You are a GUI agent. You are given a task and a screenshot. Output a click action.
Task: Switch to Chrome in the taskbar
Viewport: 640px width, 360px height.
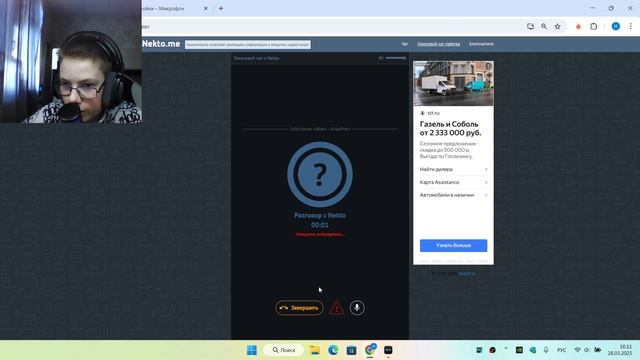pyautogui.click(x=370, y=350)
